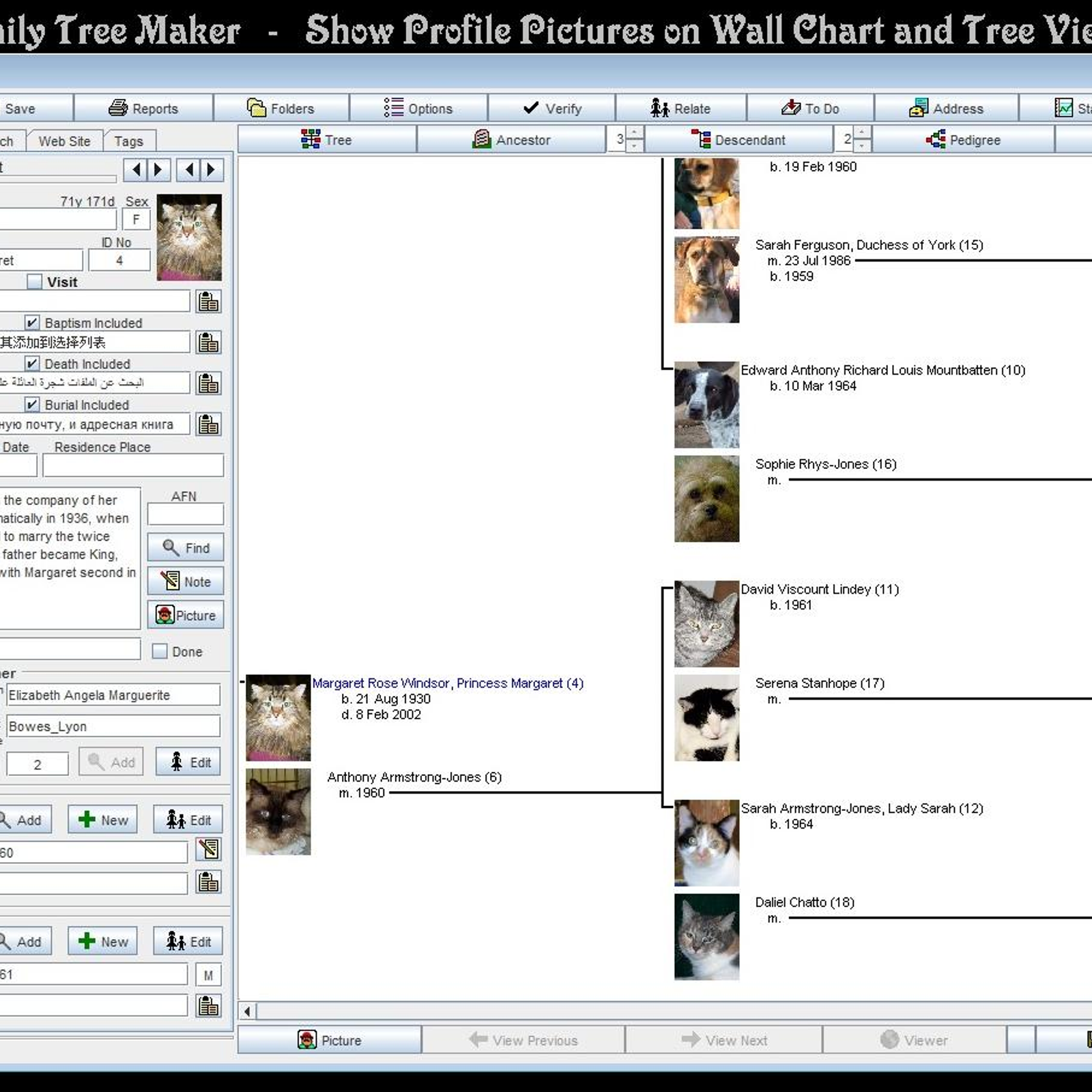Select Sarah Armstrong-Jones, Lady Sarah entry
The height and width of the screenshot is (1092, 1092).
point(862,808)
